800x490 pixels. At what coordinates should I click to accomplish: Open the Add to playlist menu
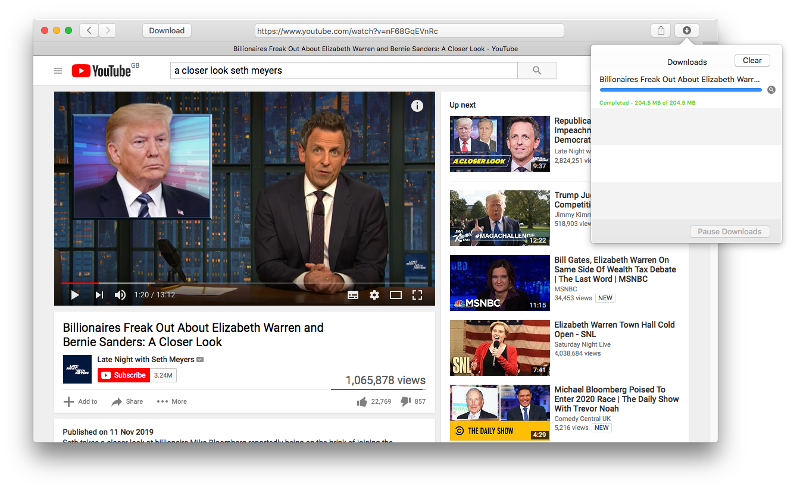[81, 402]
